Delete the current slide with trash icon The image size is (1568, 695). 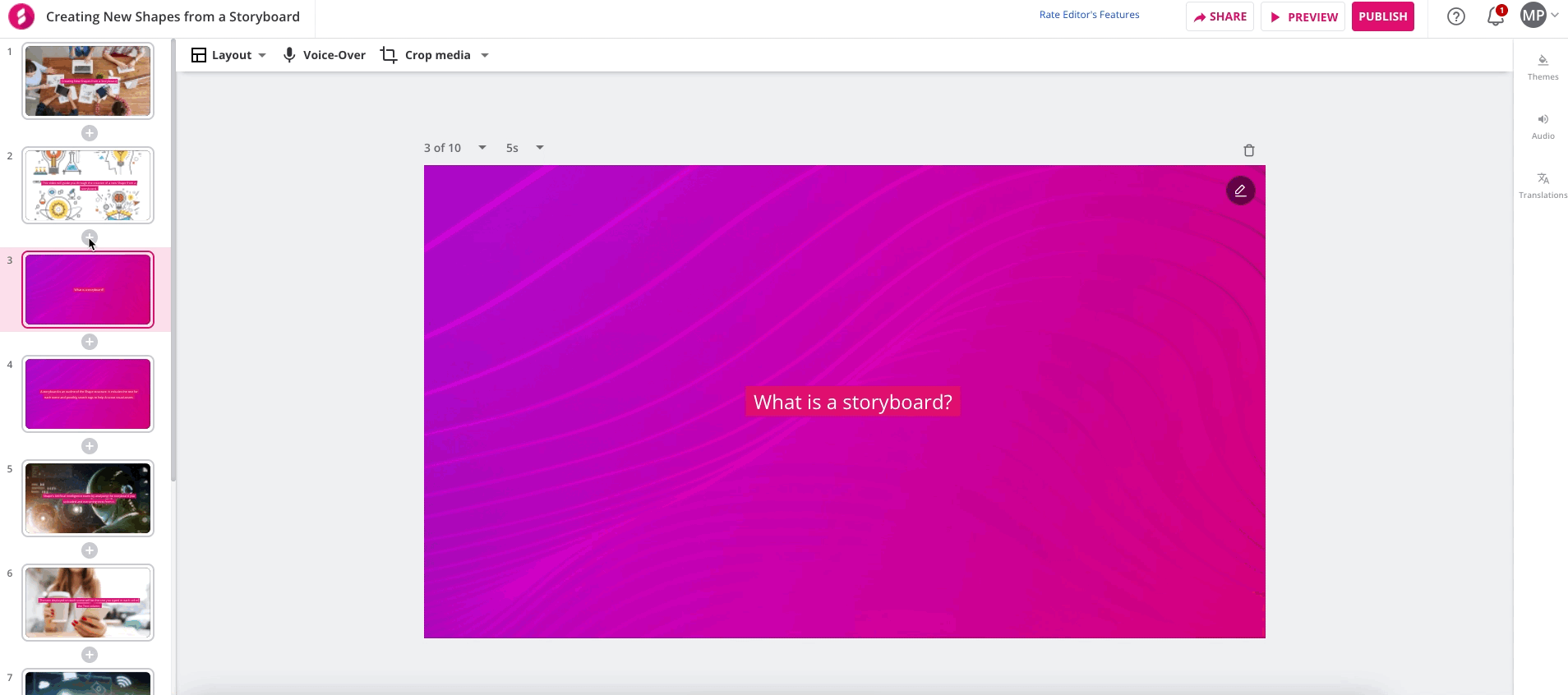(x=1249, y=150)
